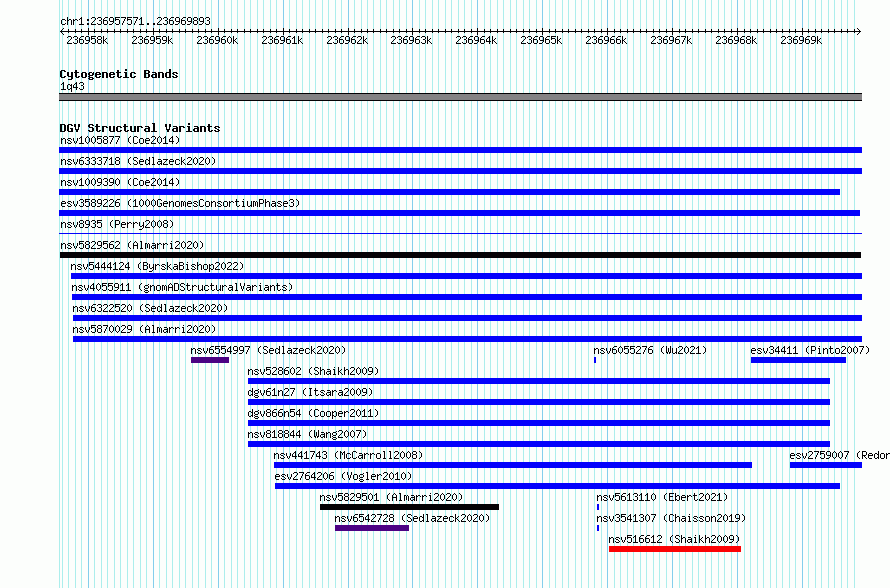Select the small nsv3541307 marker

pos(598,528)
